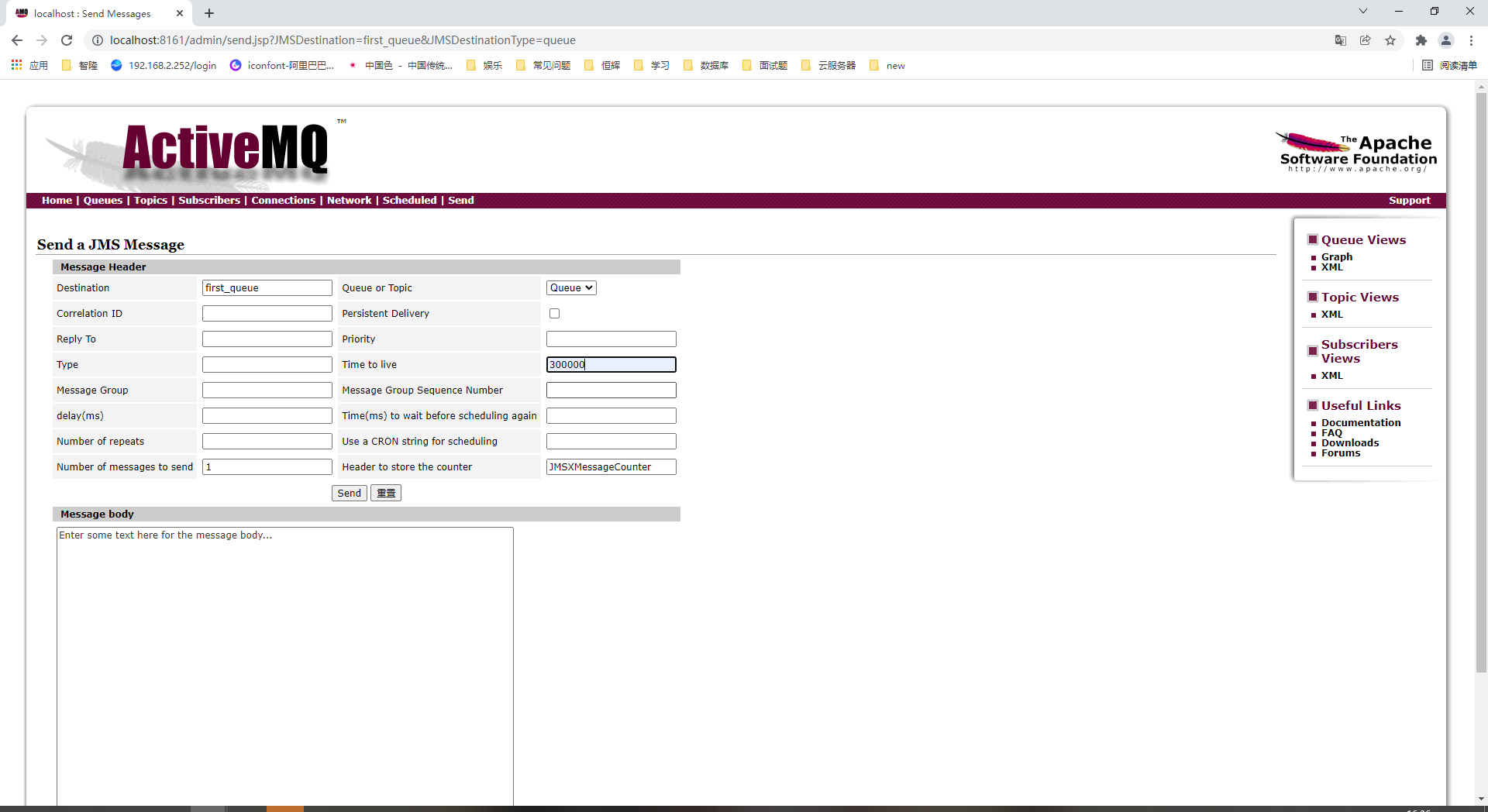This screenshot has width=1488, height=812.
Task: Click the Graph link under Queue Views
Action: click(x=1337, y=256)
